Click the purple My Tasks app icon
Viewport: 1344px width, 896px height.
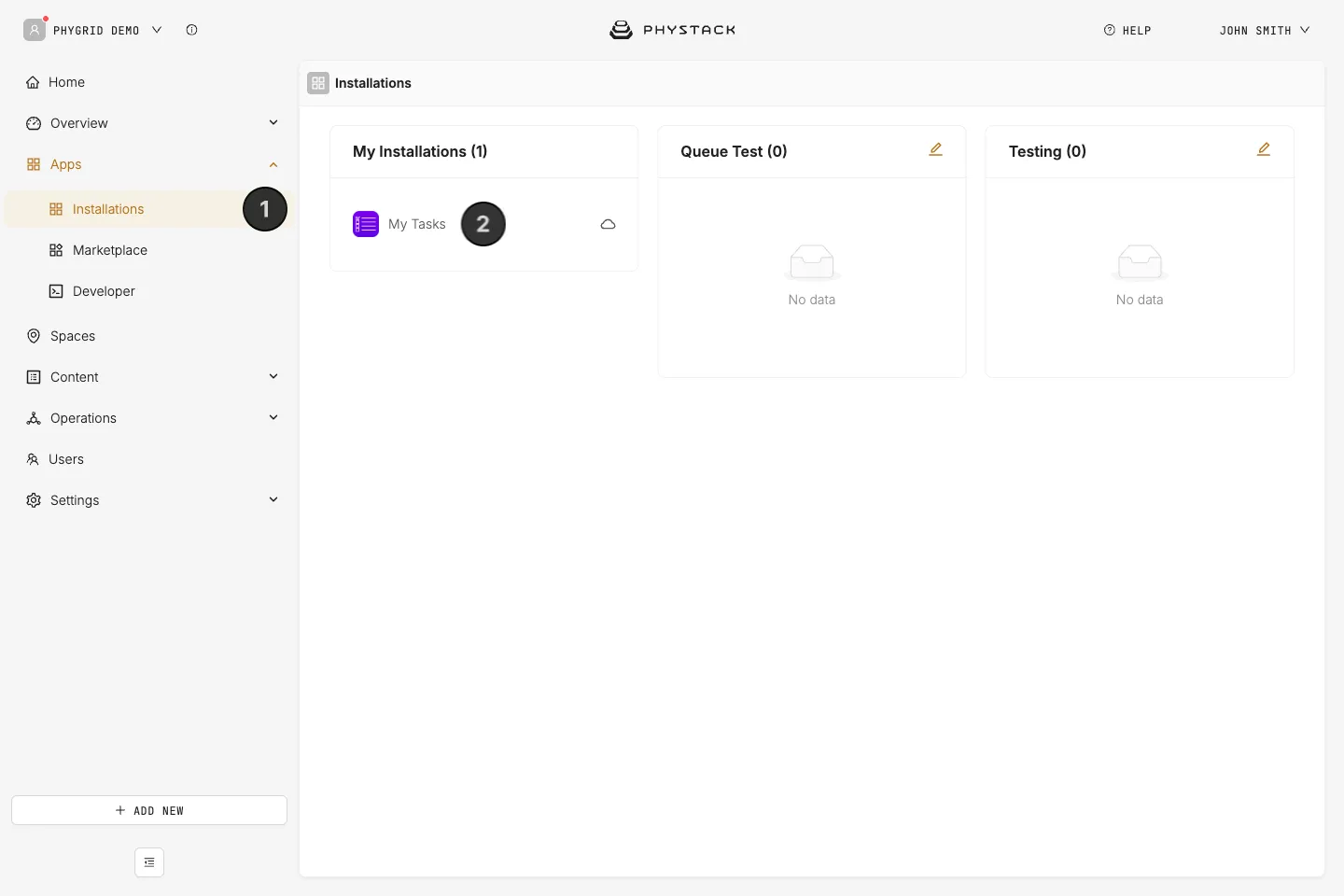pos(366,224)
